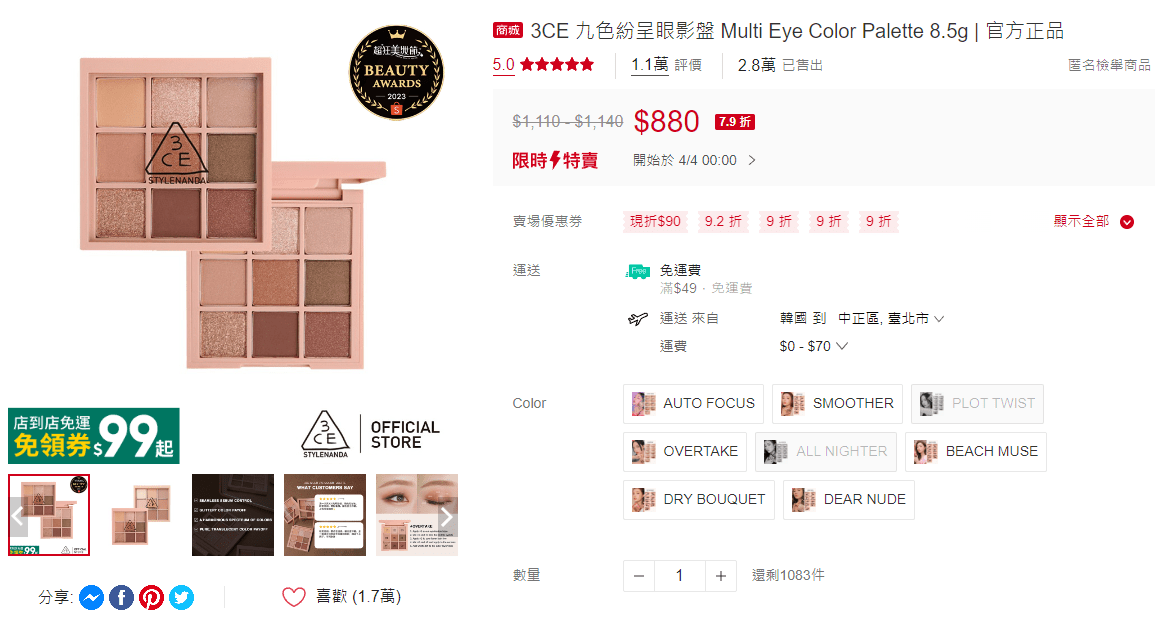
Task: Share product via Messenger icon
Action: [x=91, y=597]
